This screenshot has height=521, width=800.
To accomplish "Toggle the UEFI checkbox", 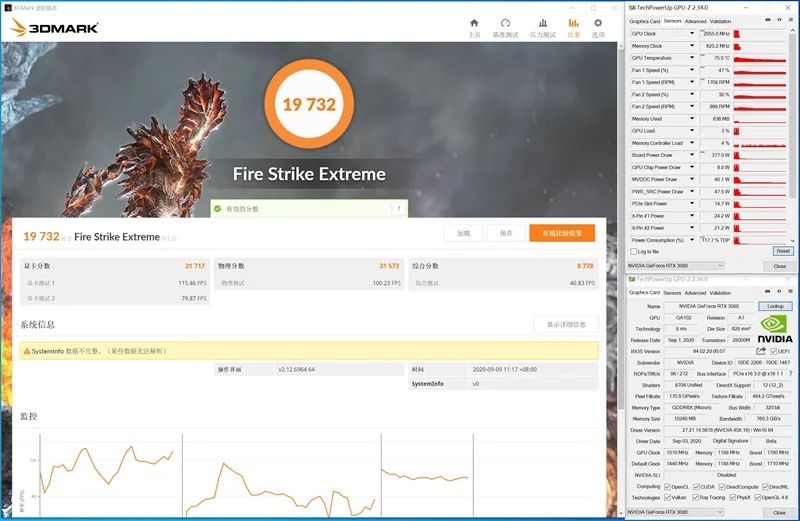I will coord(774,352).
